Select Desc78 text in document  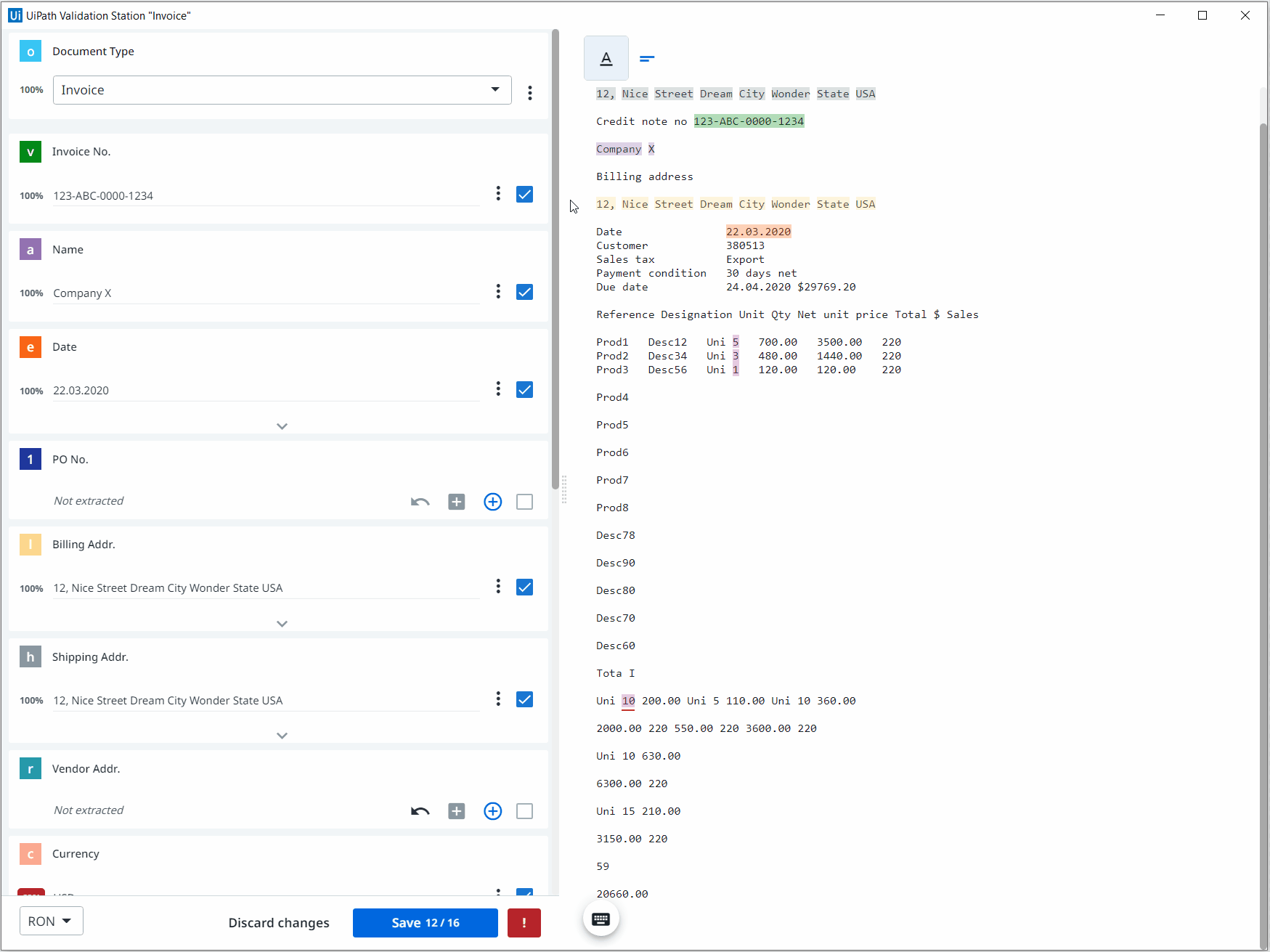coord(616,535)
